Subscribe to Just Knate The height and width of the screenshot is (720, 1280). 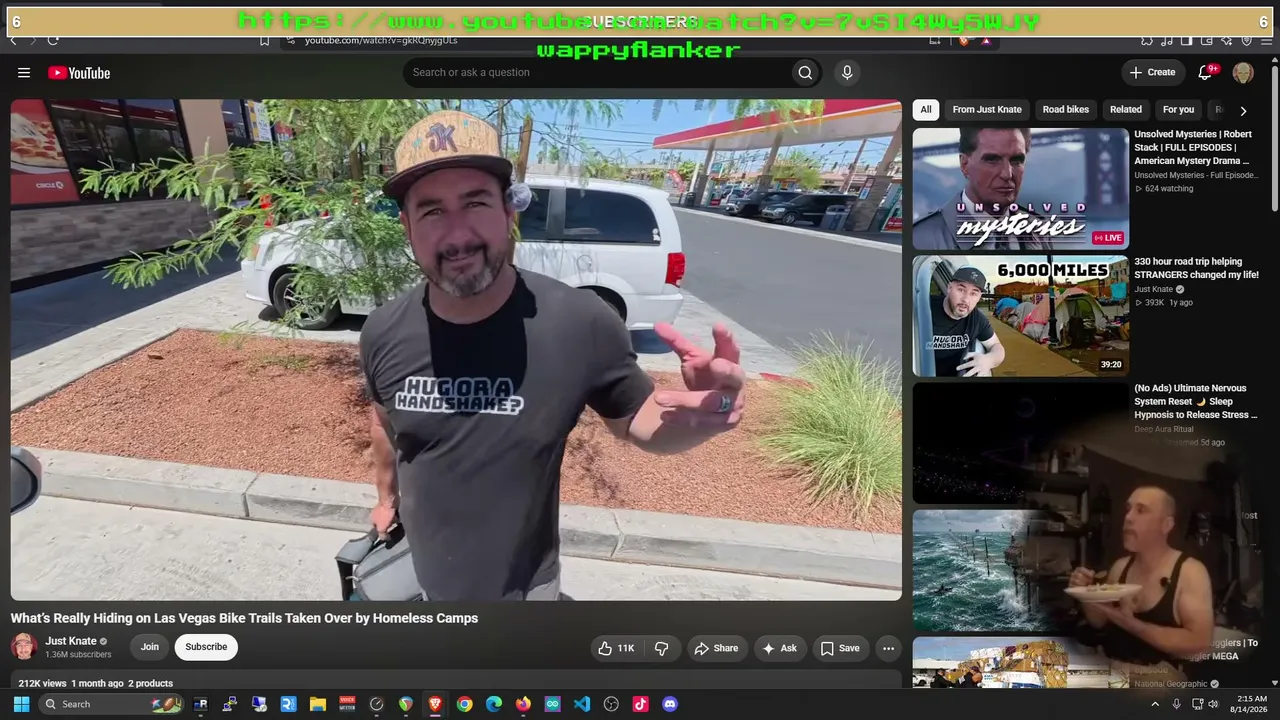pos(206,647)
